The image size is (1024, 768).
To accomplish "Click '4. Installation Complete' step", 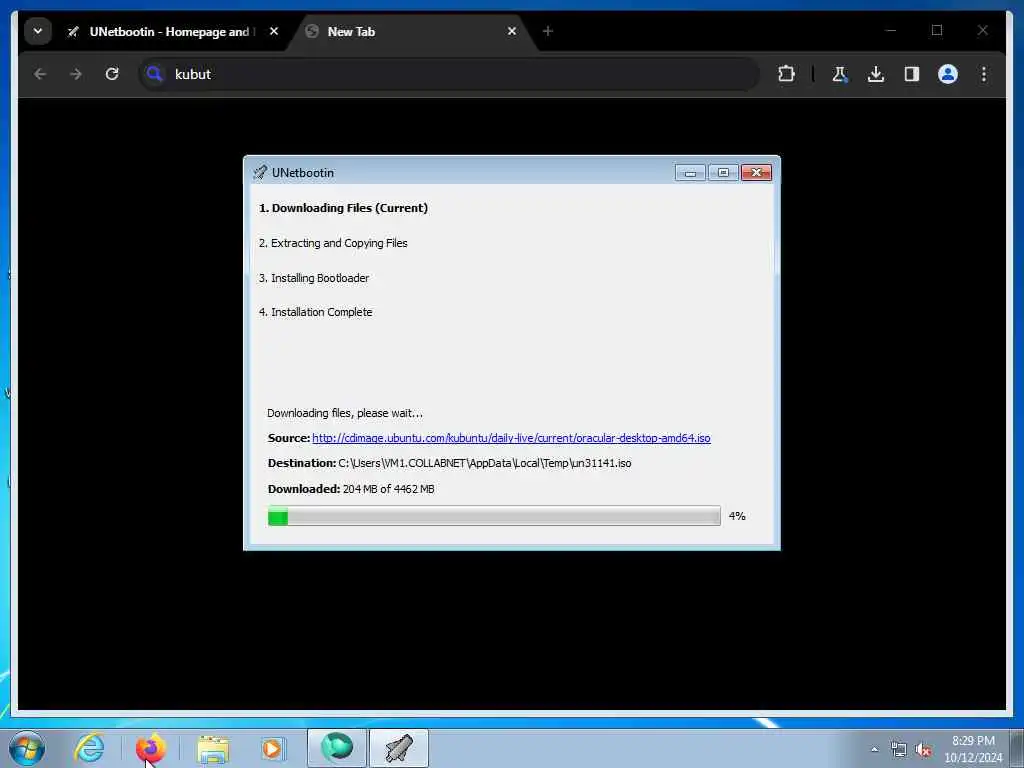I will [315, 312].
